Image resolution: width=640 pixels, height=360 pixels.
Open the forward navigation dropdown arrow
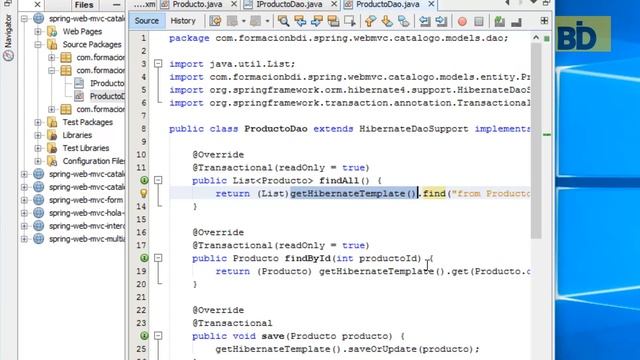tap(267, 21)
